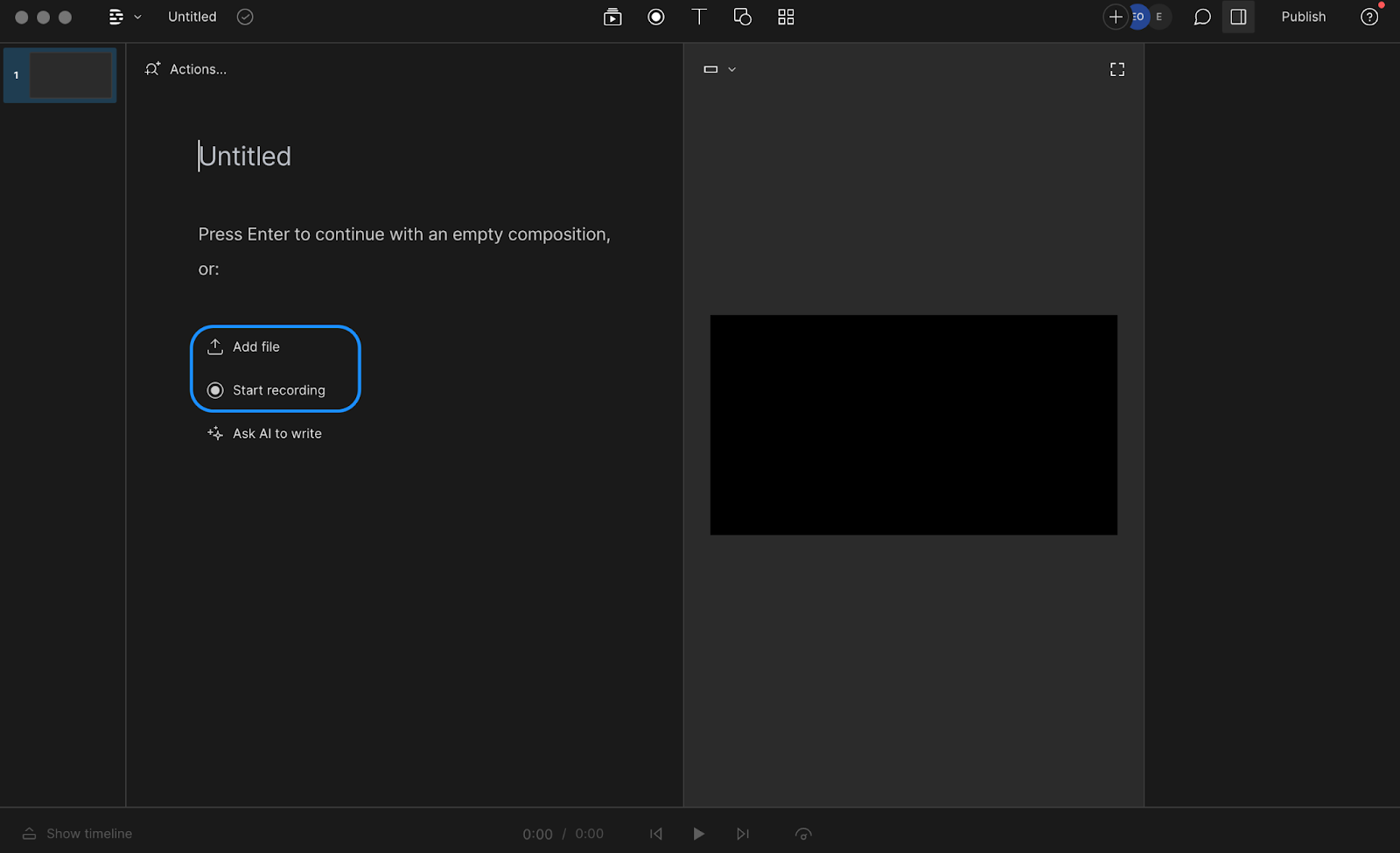Image resolution: width=1400 pixels, height=853 pixels.
Task: Click Ask AI to write
Action: coord(263,433)
